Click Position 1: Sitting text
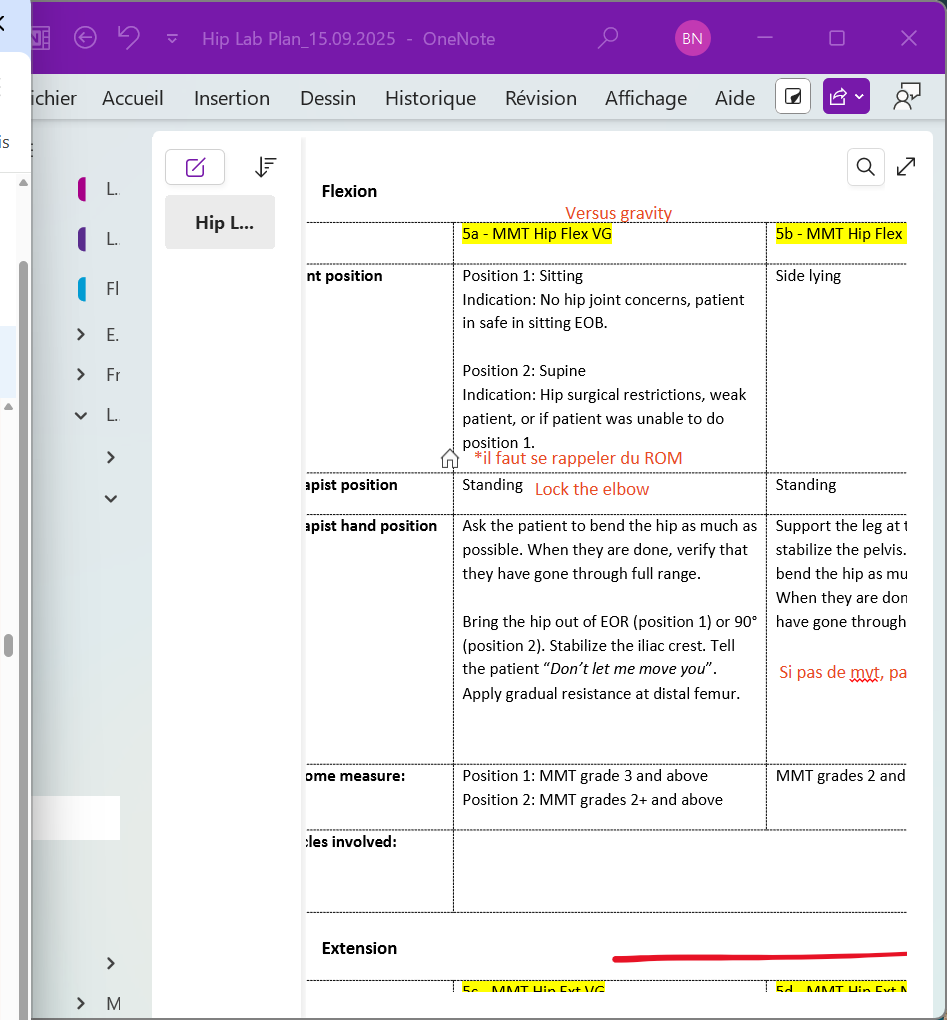The height and width of the screenshot is (1020, 947). click(522, 276)
